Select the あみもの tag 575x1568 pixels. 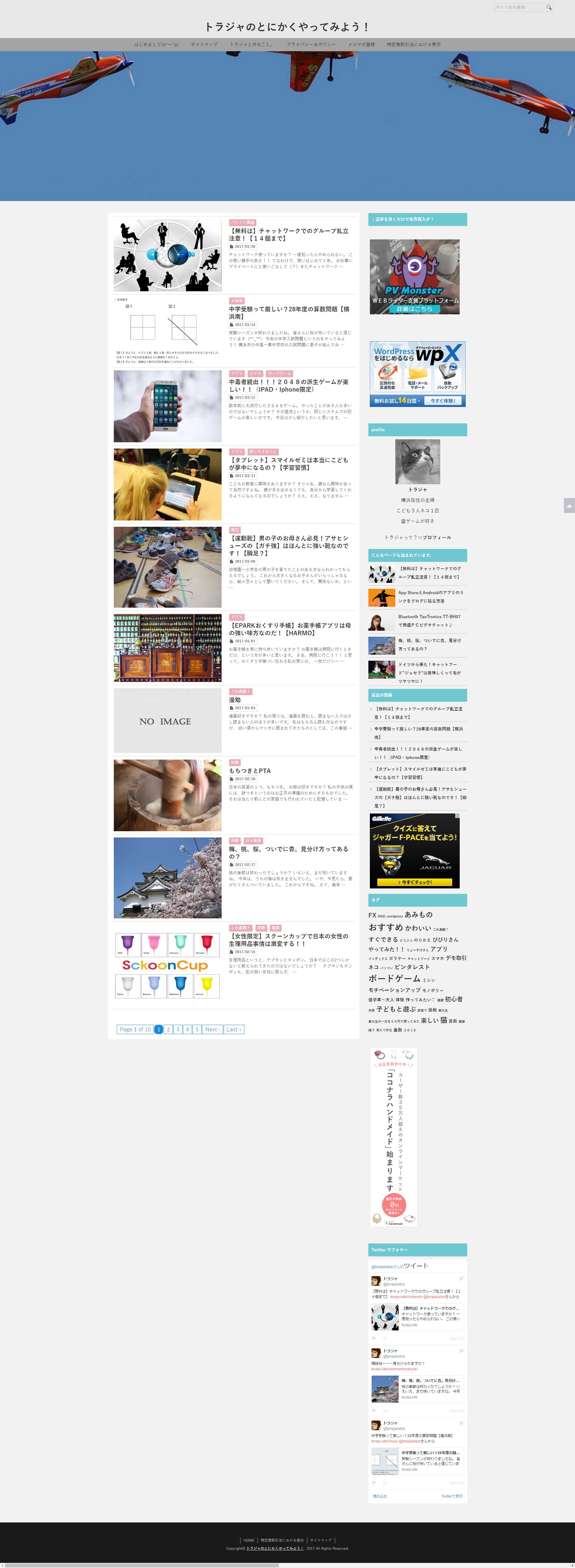[x=419, y=914]
